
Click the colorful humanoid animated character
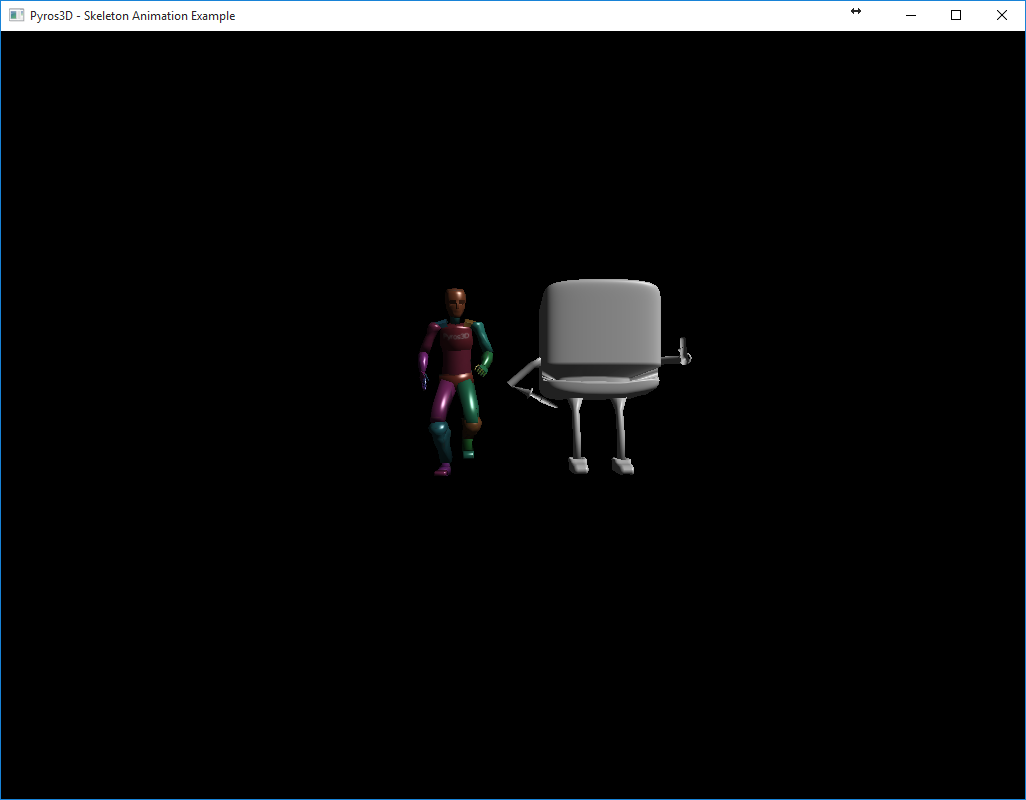coord(455,381)
